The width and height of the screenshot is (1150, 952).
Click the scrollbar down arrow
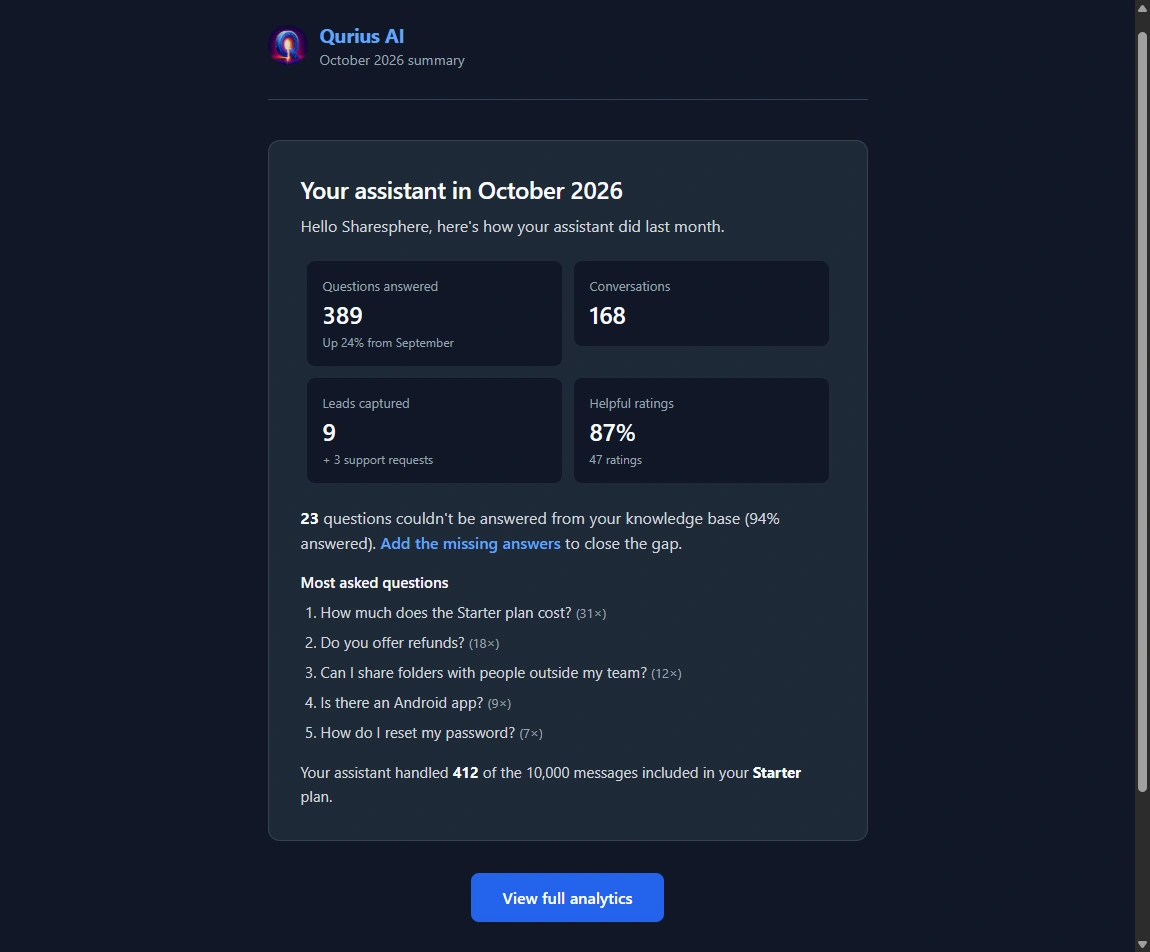tap(1142, 945)
